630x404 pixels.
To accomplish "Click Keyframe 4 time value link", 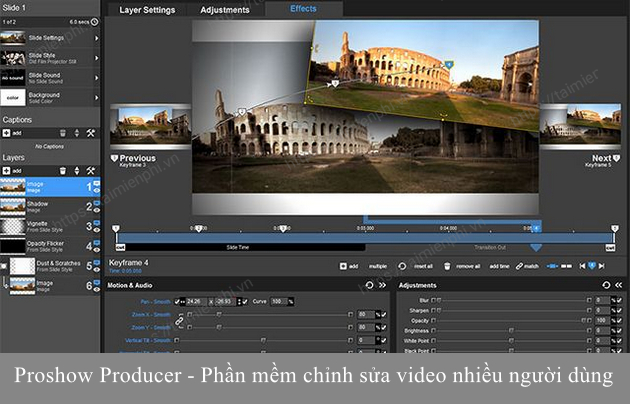I will tap(125, 271).
